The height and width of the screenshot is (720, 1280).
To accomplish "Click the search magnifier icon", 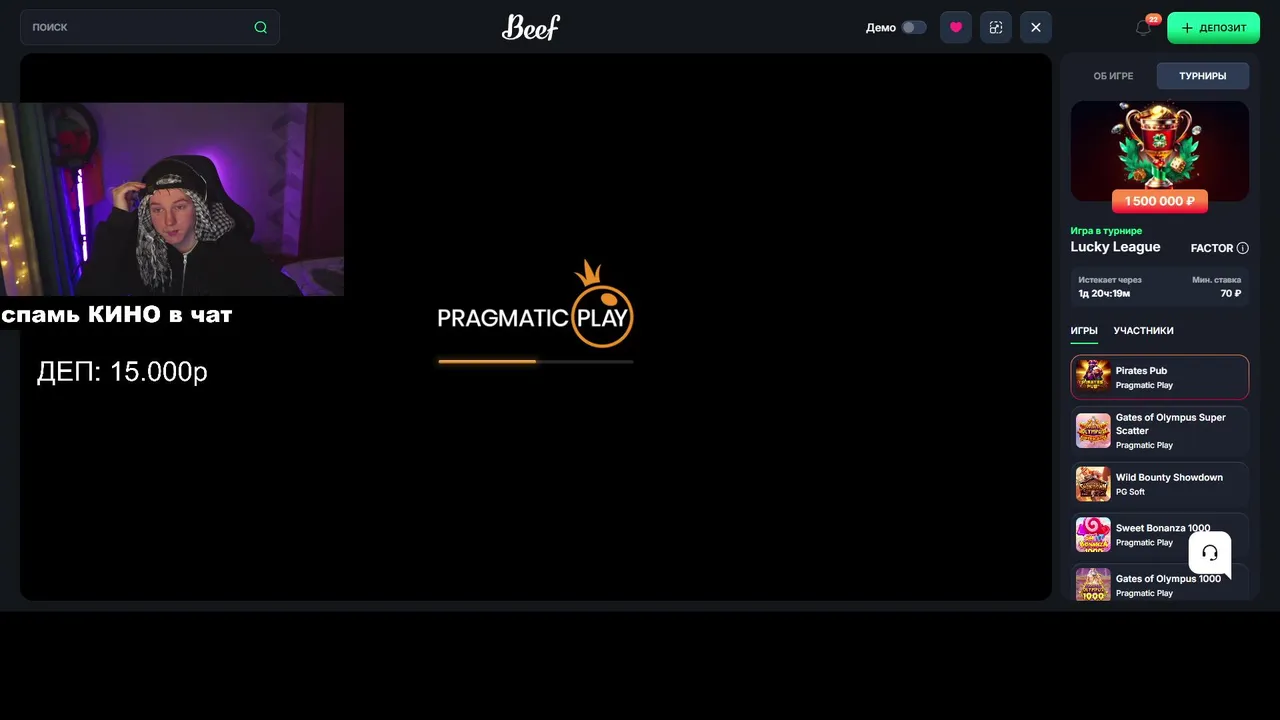I will 260,27.
